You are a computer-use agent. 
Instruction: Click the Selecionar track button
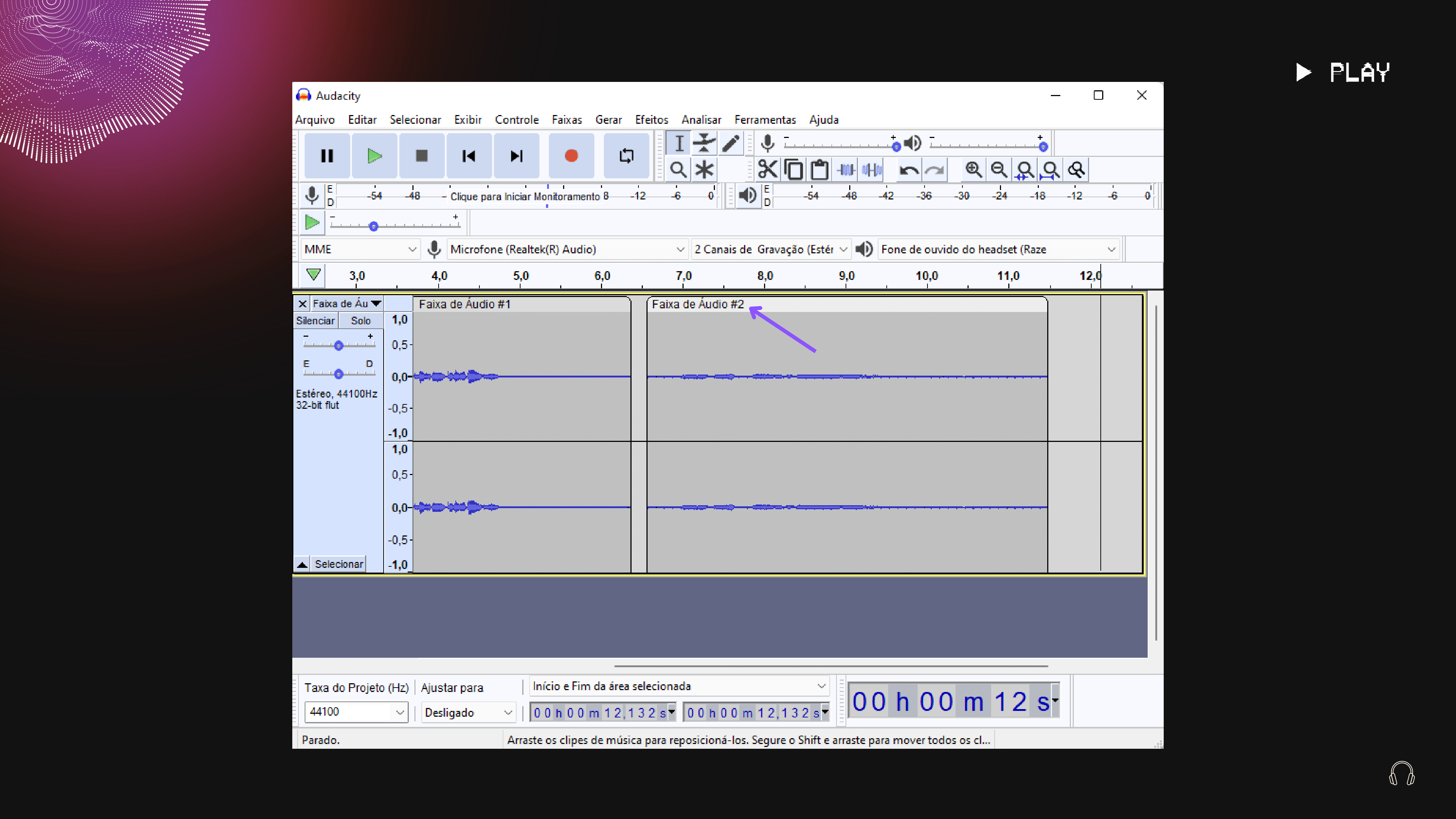(x=339, y=564)
